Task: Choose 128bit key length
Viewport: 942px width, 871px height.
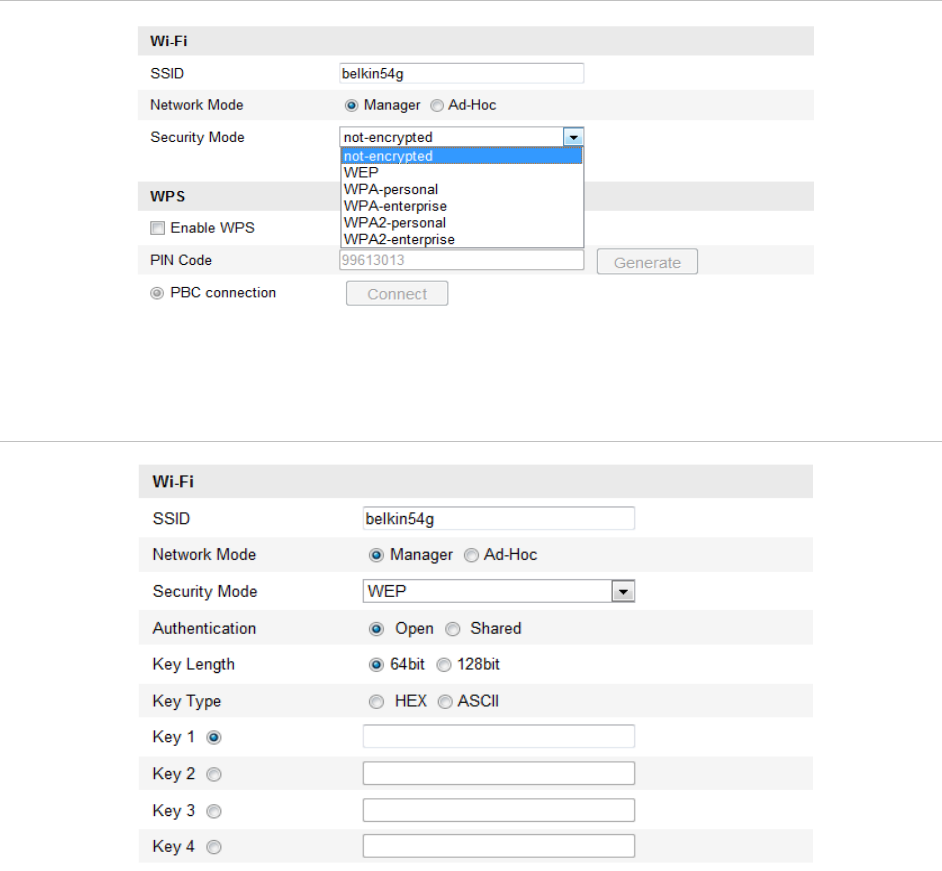Action: pos(444,665)
